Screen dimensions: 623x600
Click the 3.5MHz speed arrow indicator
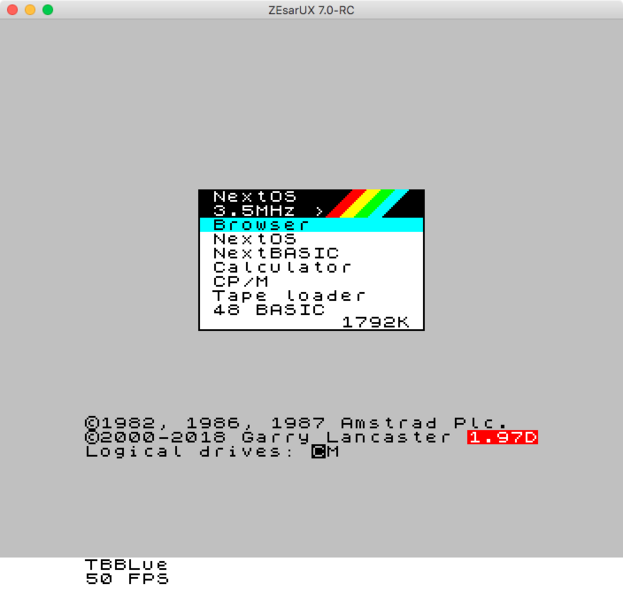(x=319, y=211)
